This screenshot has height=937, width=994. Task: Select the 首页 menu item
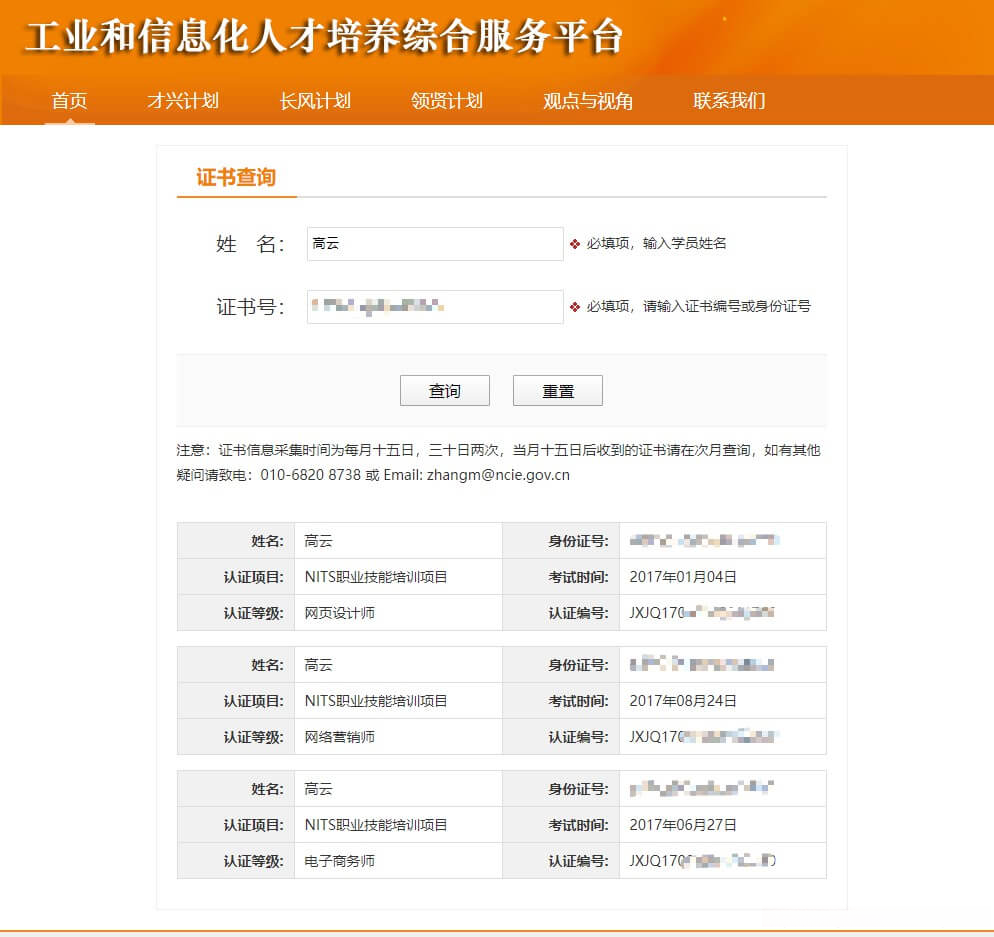67,101
